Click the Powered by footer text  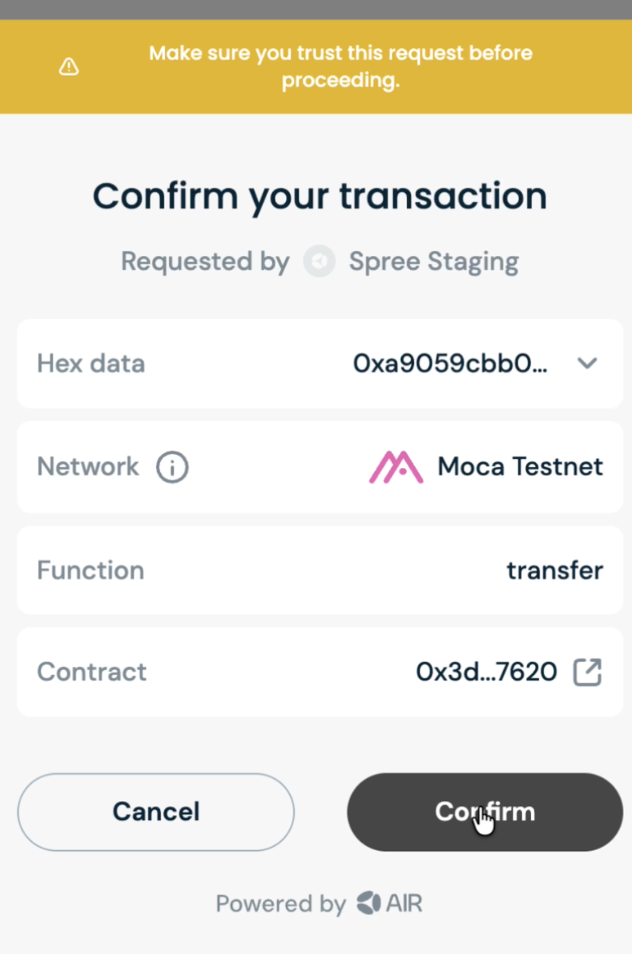click(x=280, y=904)
